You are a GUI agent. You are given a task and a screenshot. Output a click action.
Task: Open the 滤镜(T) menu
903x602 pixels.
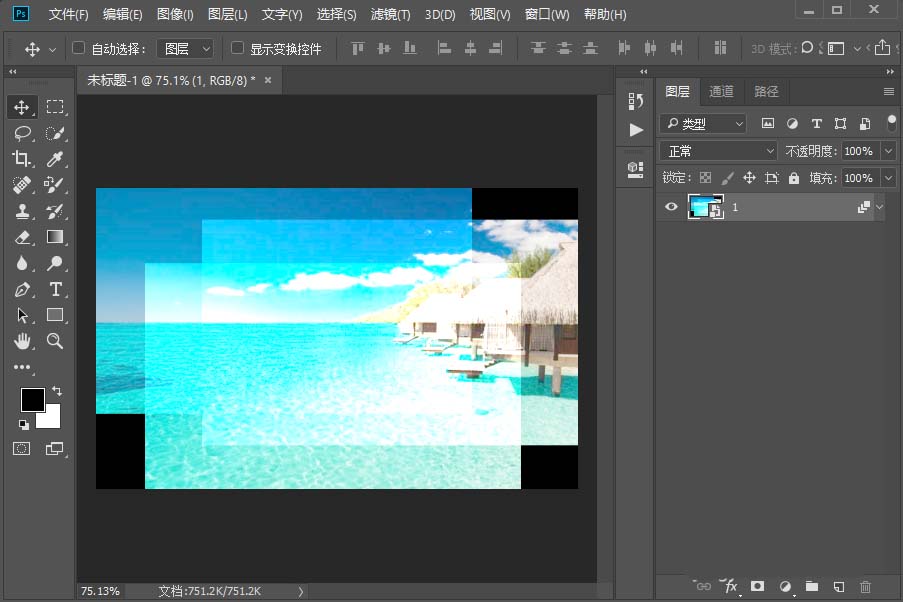tap(390, 15)
